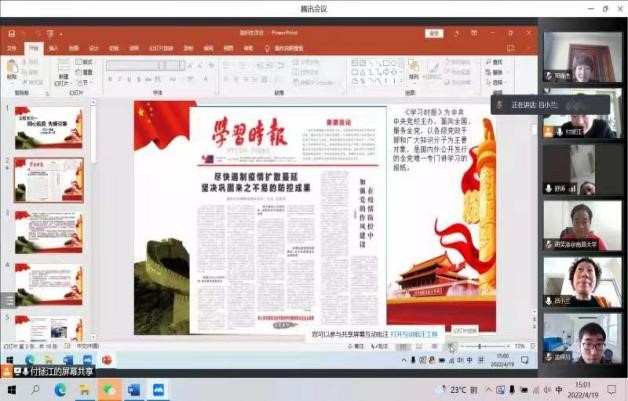Toggle the Notes (备注) pane in the status bar
The width and height of the screenshot is (628, 401).
[356, 346]
